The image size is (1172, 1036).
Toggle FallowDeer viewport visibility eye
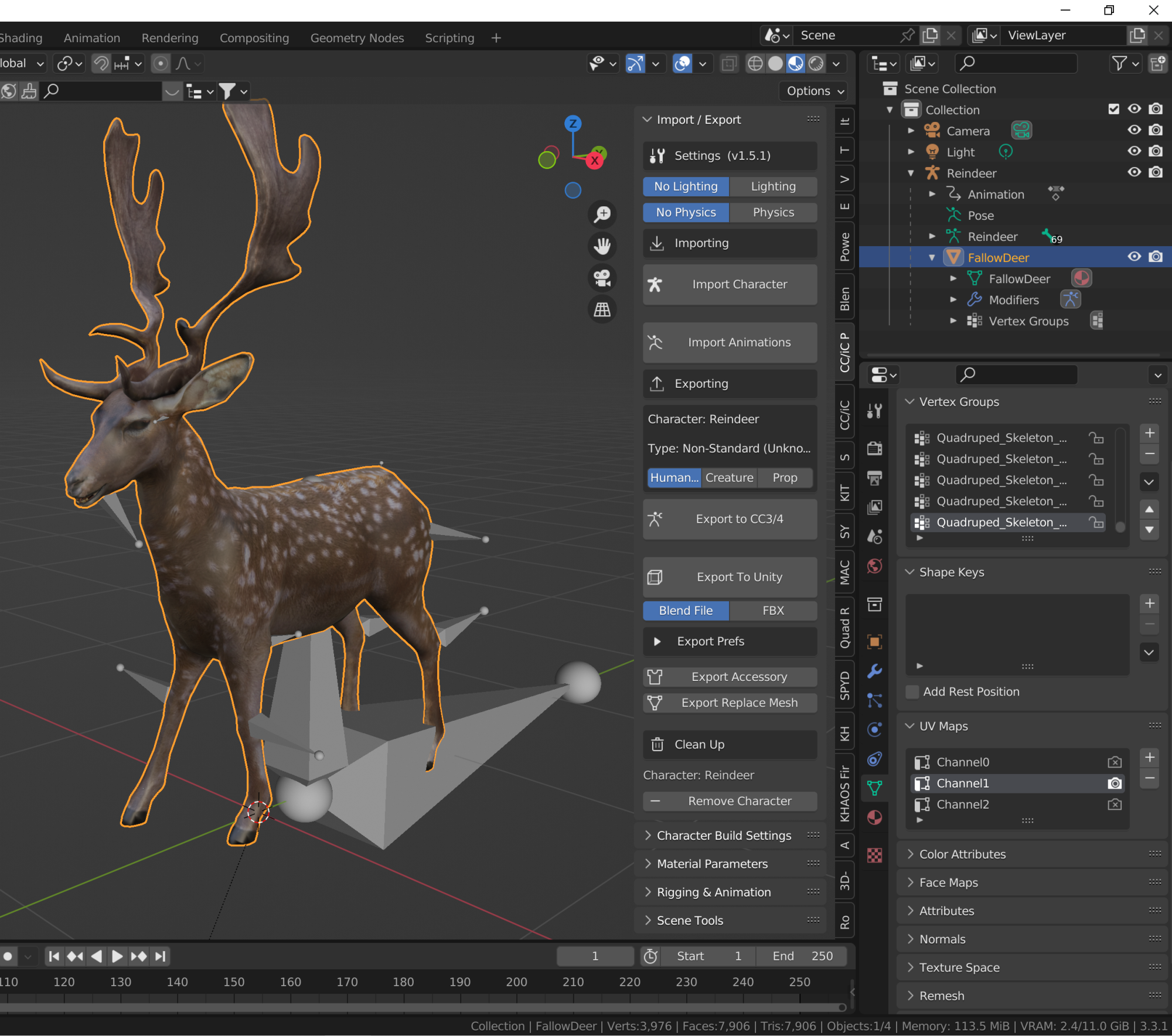[1134, 257]
